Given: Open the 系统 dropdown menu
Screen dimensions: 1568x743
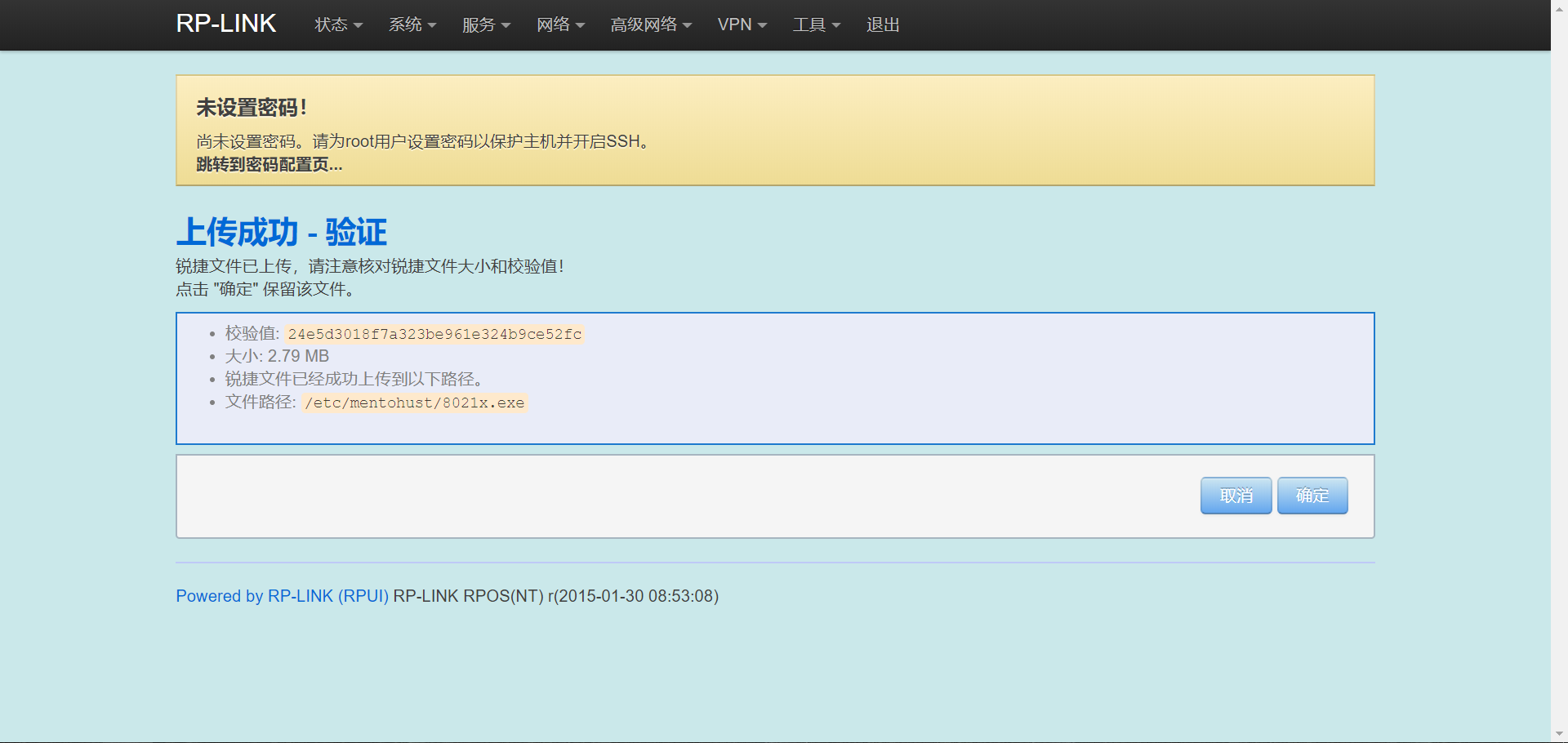Looking at the screenshot, I should tap(412, 24).
